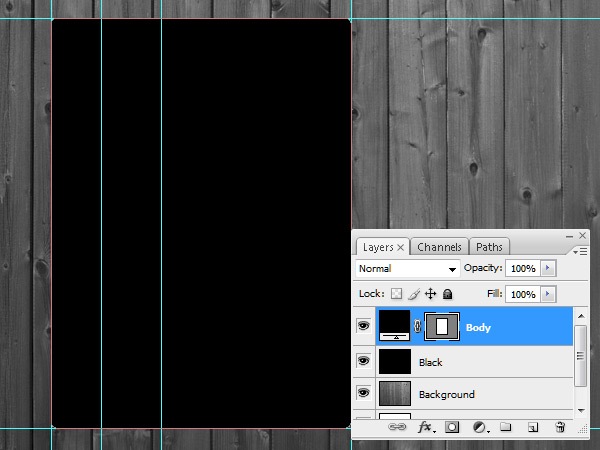Lock image pixels with brush icon
The height and width of the screenshot is (450, 600).
pos(413,294)
